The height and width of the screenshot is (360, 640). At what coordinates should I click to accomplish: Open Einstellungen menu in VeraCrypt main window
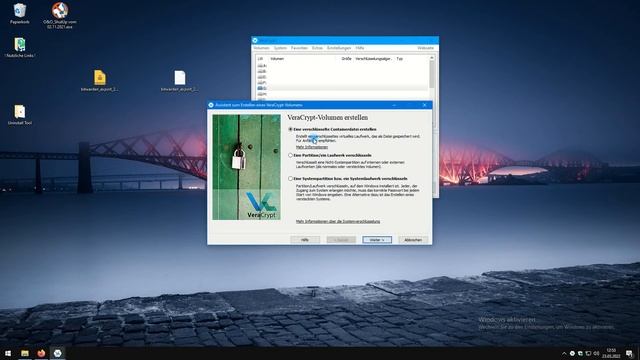pyautogui.click(x=339, y=48)
